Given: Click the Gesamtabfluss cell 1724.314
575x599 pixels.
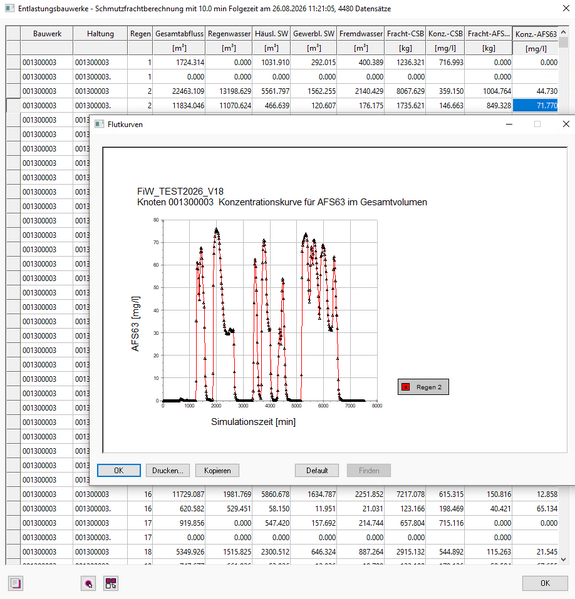Looking at the screenshot, I should pyautogui.click(x=179, y=62).
